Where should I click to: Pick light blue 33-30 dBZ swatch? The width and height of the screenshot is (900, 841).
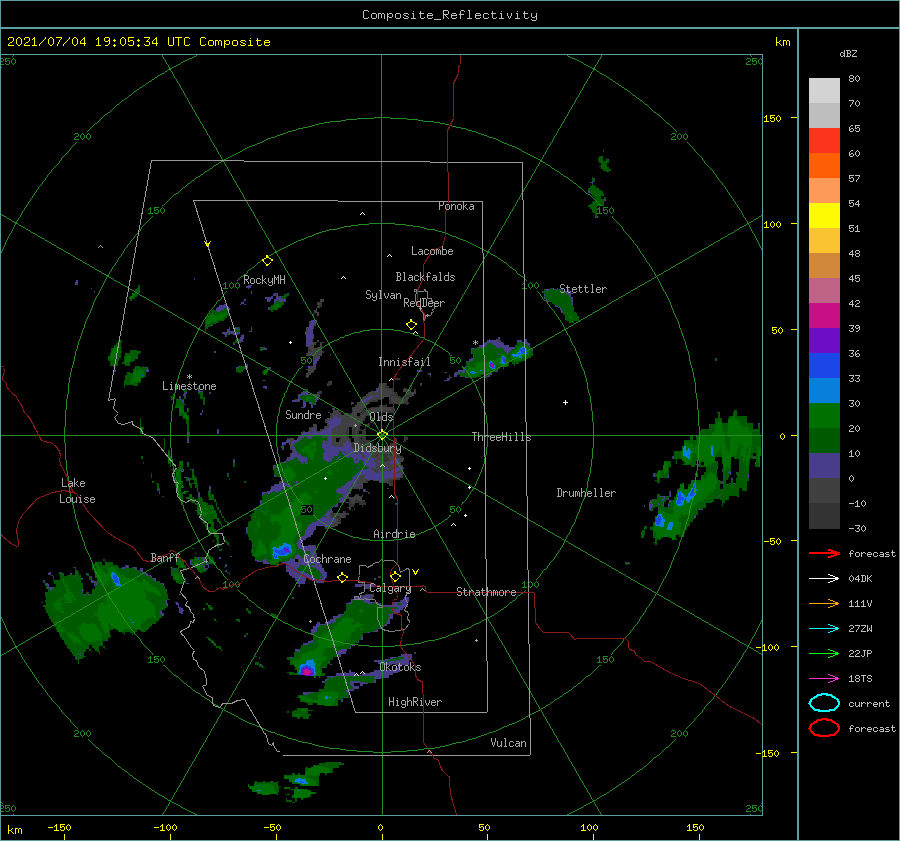tap(824, 390)
